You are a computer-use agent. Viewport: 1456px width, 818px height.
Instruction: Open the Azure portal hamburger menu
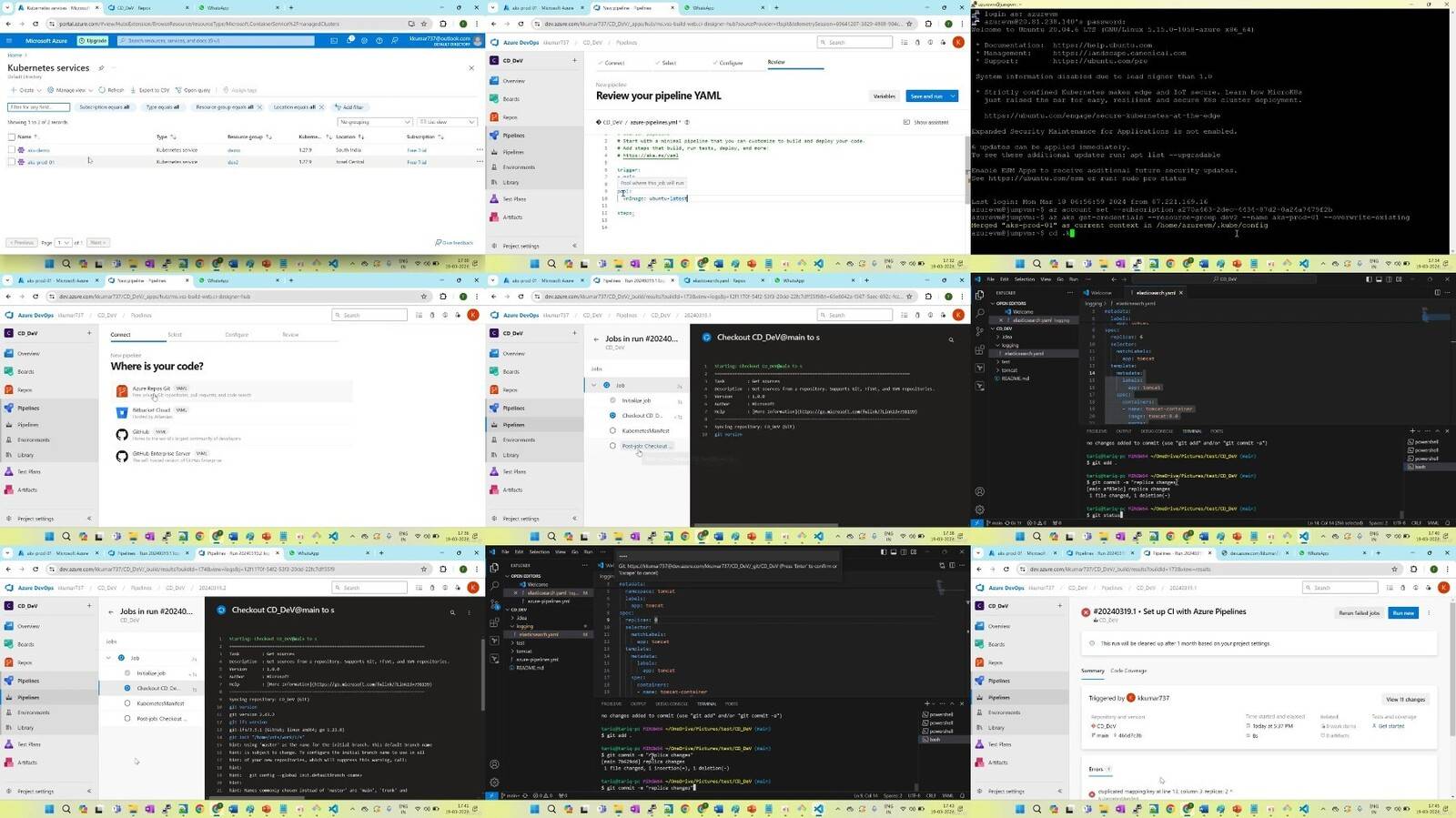point(8,41)
